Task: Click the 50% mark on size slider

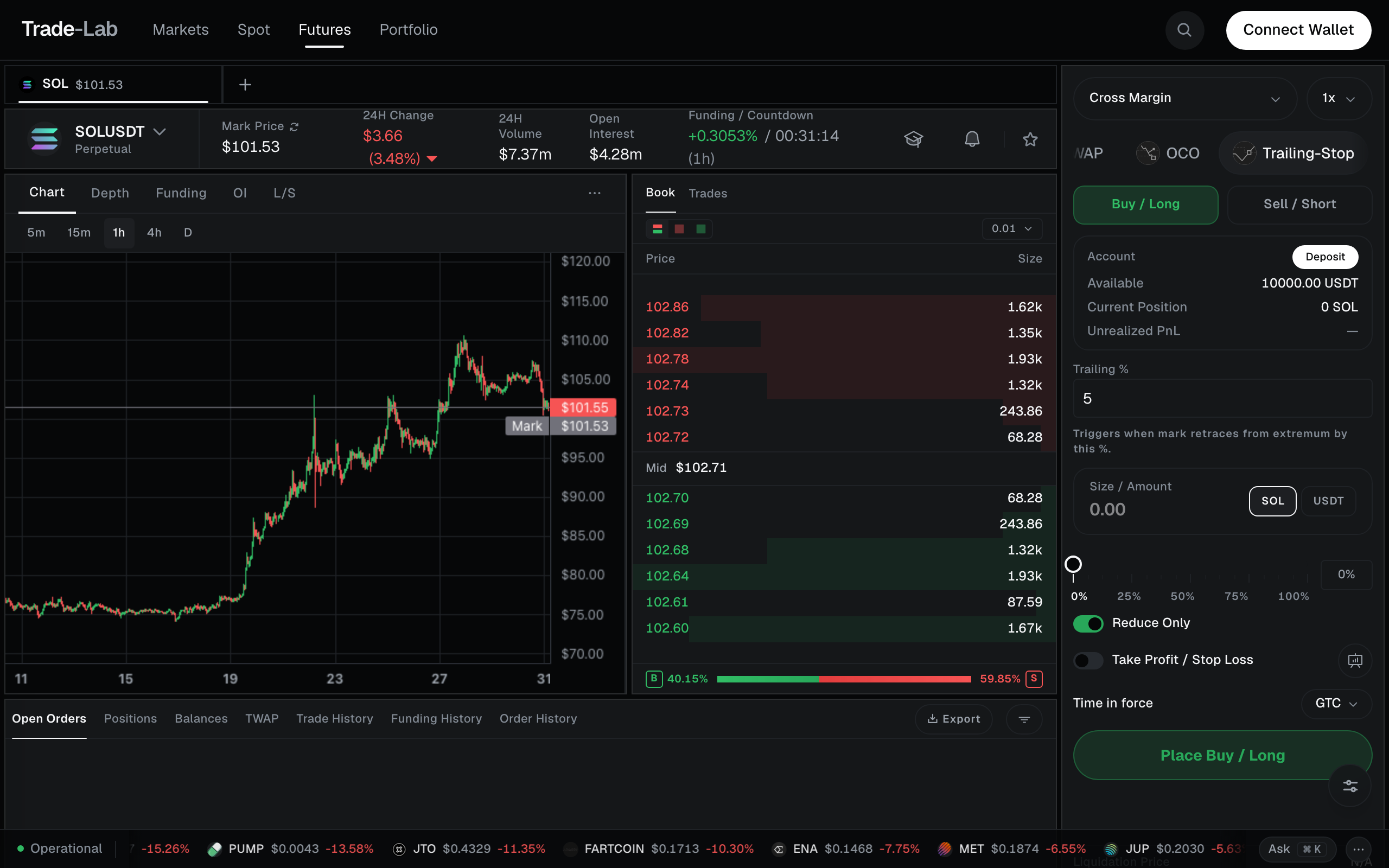Action: 1182,596
